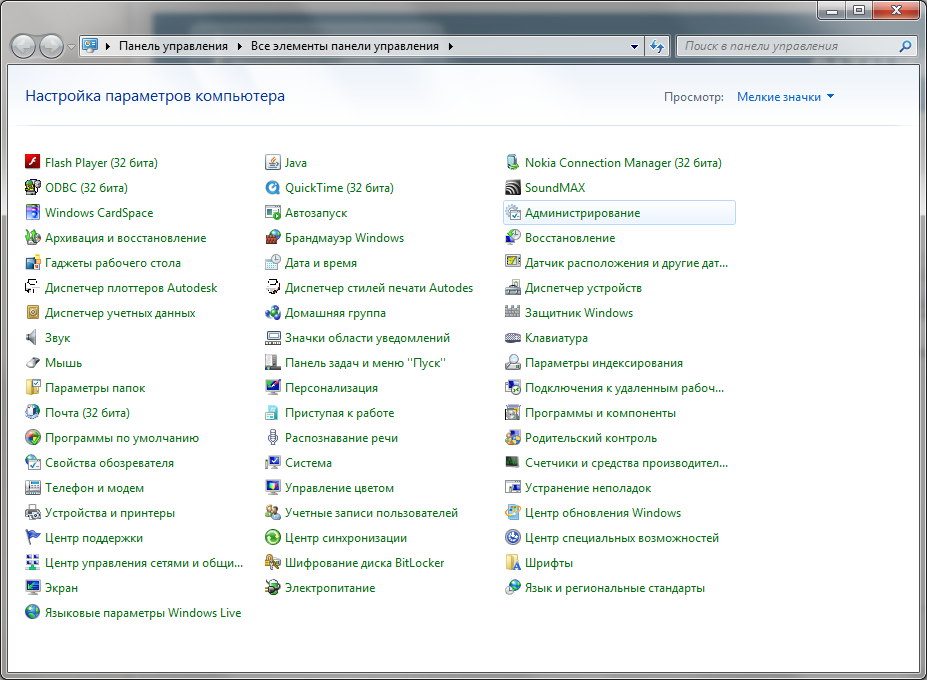The height and width of the screenshot is (680, 927).
Task: Open Диспетчер плоттеров Autodesk
Action: 131,288
